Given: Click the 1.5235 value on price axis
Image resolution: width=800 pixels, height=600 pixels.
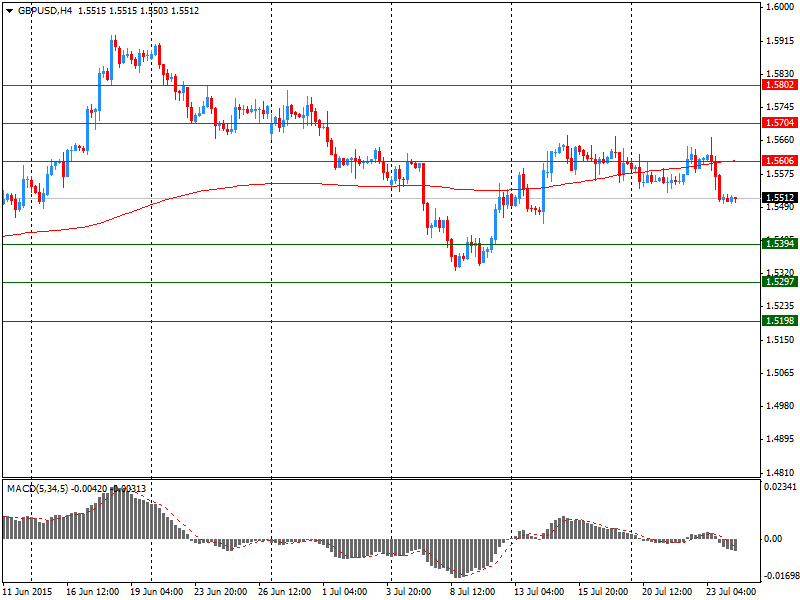Looking at the screenshot, I should point(780,306).
